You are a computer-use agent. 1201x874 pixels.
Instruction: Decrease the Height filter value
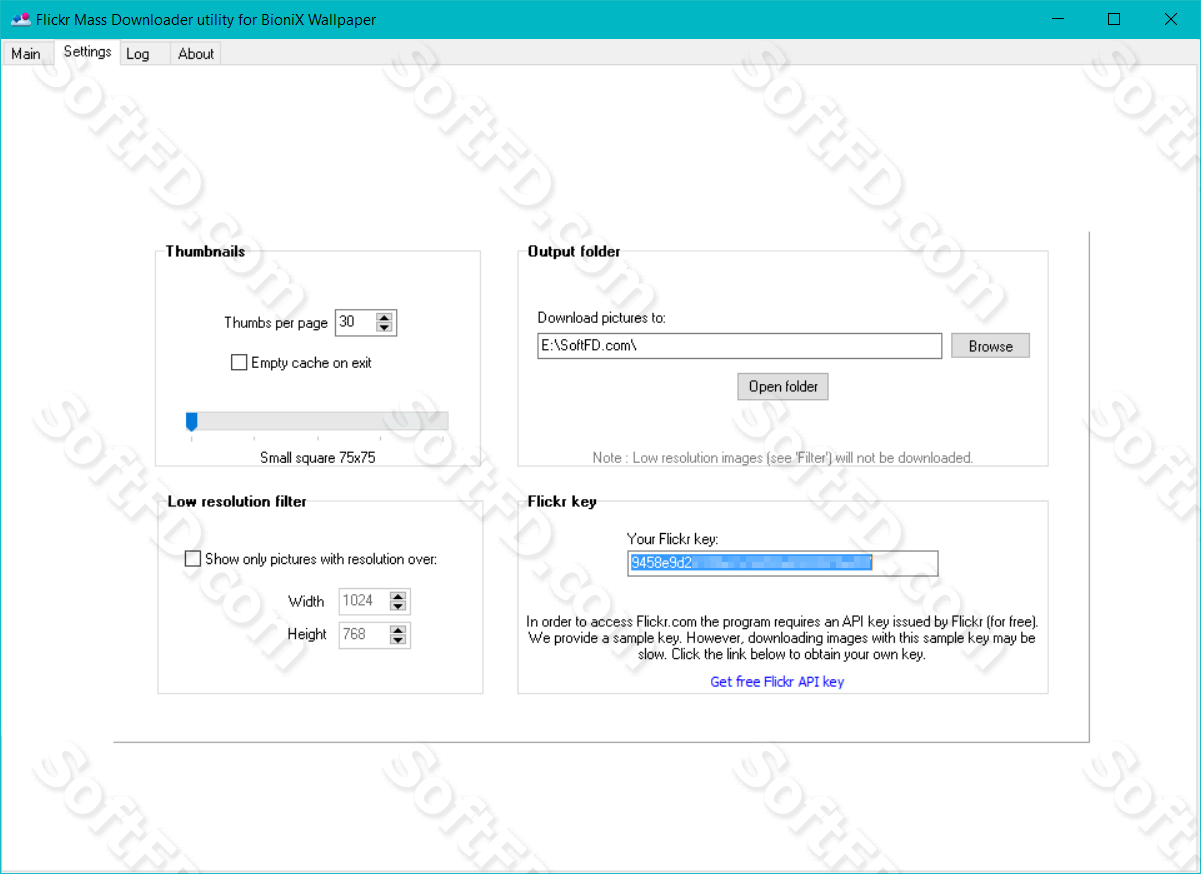coord(398,639)
